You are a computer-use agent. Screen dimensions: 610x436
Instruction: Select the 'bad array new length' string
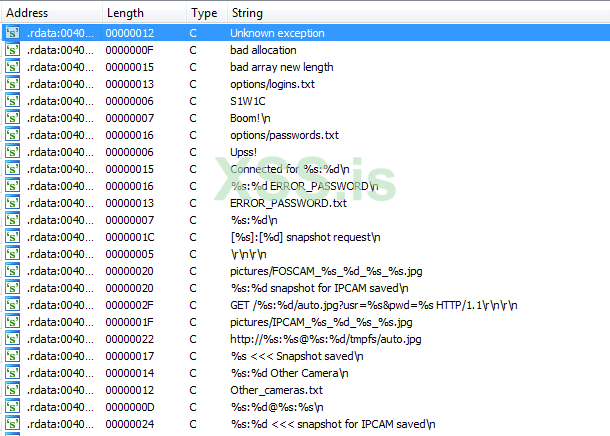click(x=282, y=67)
